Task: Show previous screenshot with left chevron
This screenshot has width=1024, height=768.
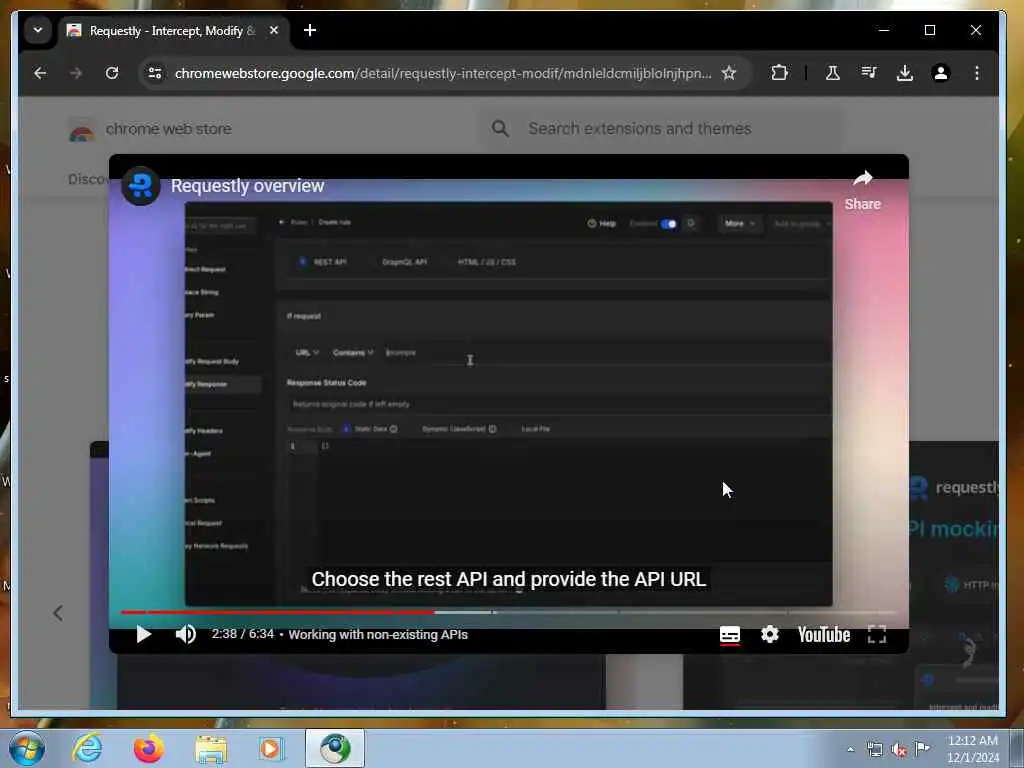Action: (x=58, y=613)
